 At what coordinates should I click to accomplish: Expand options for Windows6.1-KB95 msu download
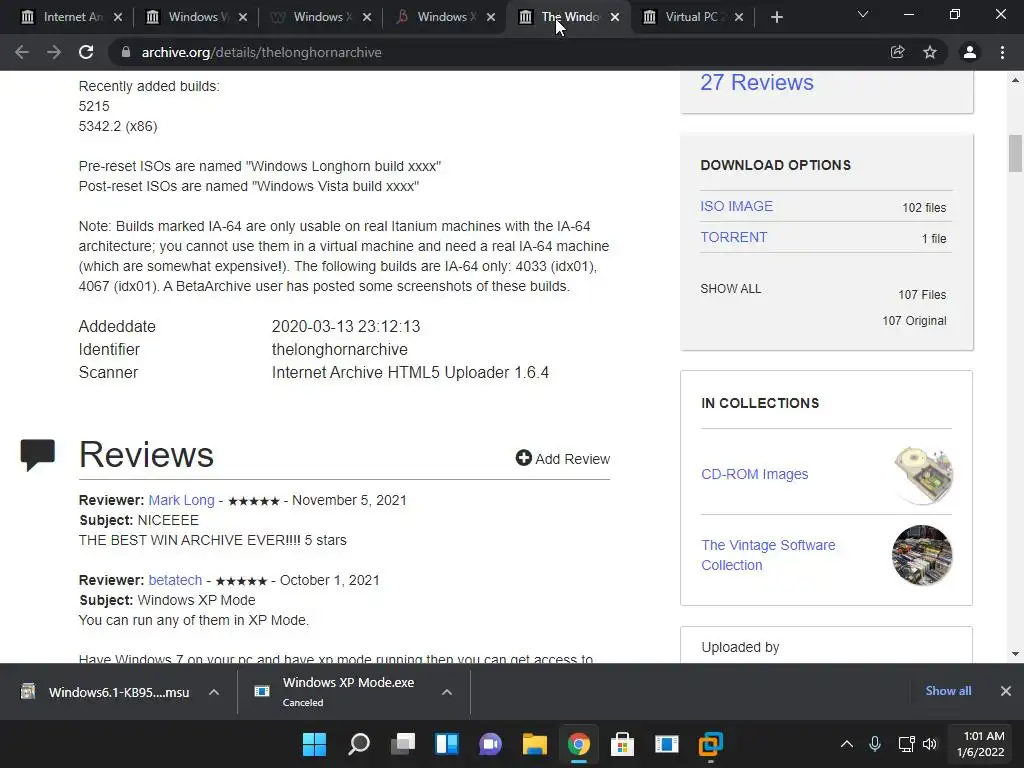pyautogui.click(x=214, y=692)
